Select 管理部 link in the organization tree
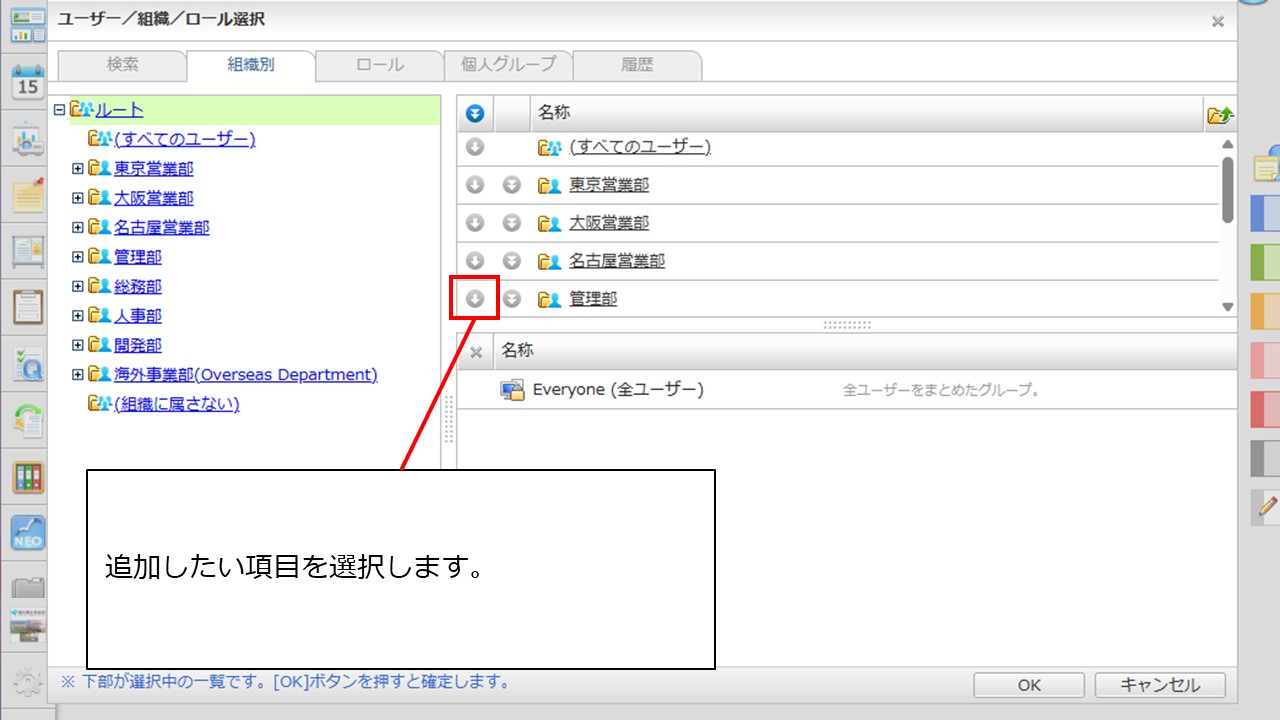The width and height of the screenshot is (1280, 720). point(138,257)
